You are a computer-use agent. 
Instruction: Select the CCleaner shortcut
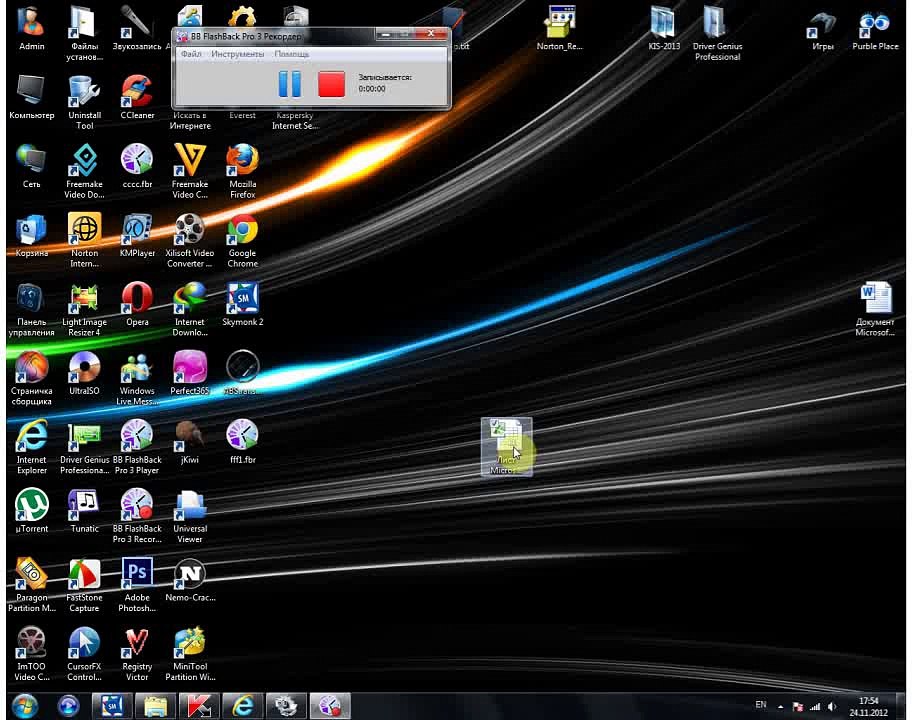[x=137, y=97]
